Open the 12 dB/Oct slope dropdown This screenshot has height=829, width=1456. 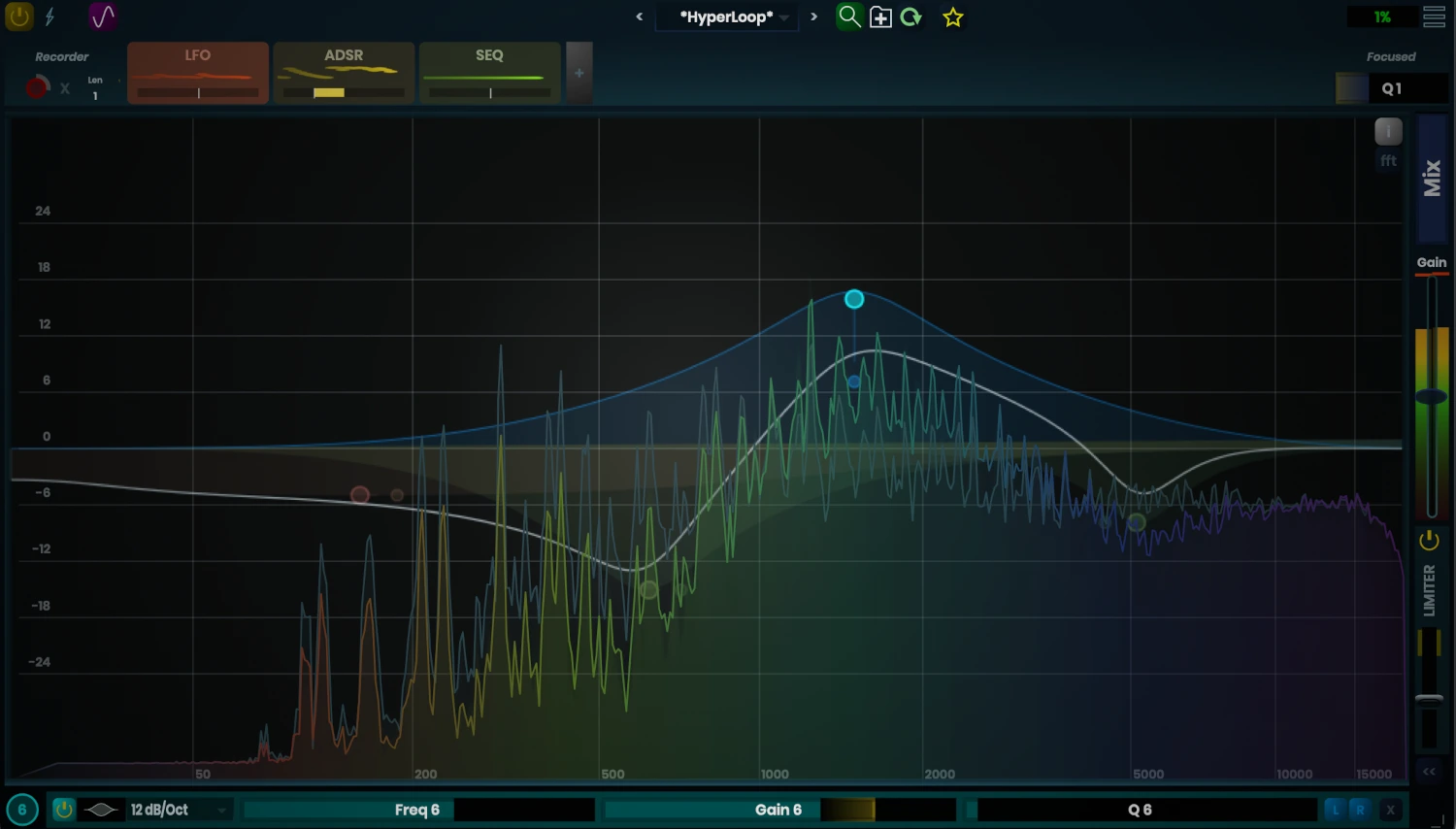(180, 810)
